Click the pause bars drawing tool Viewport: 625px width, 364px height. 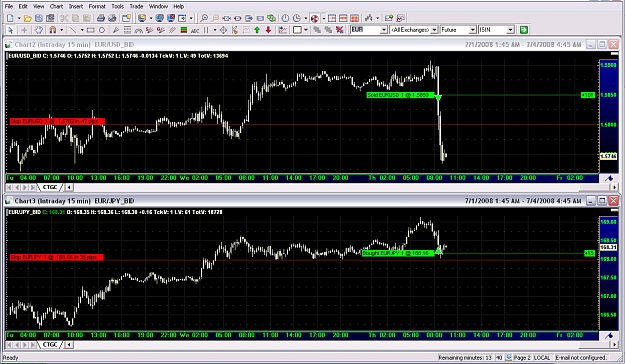[206, 30]
